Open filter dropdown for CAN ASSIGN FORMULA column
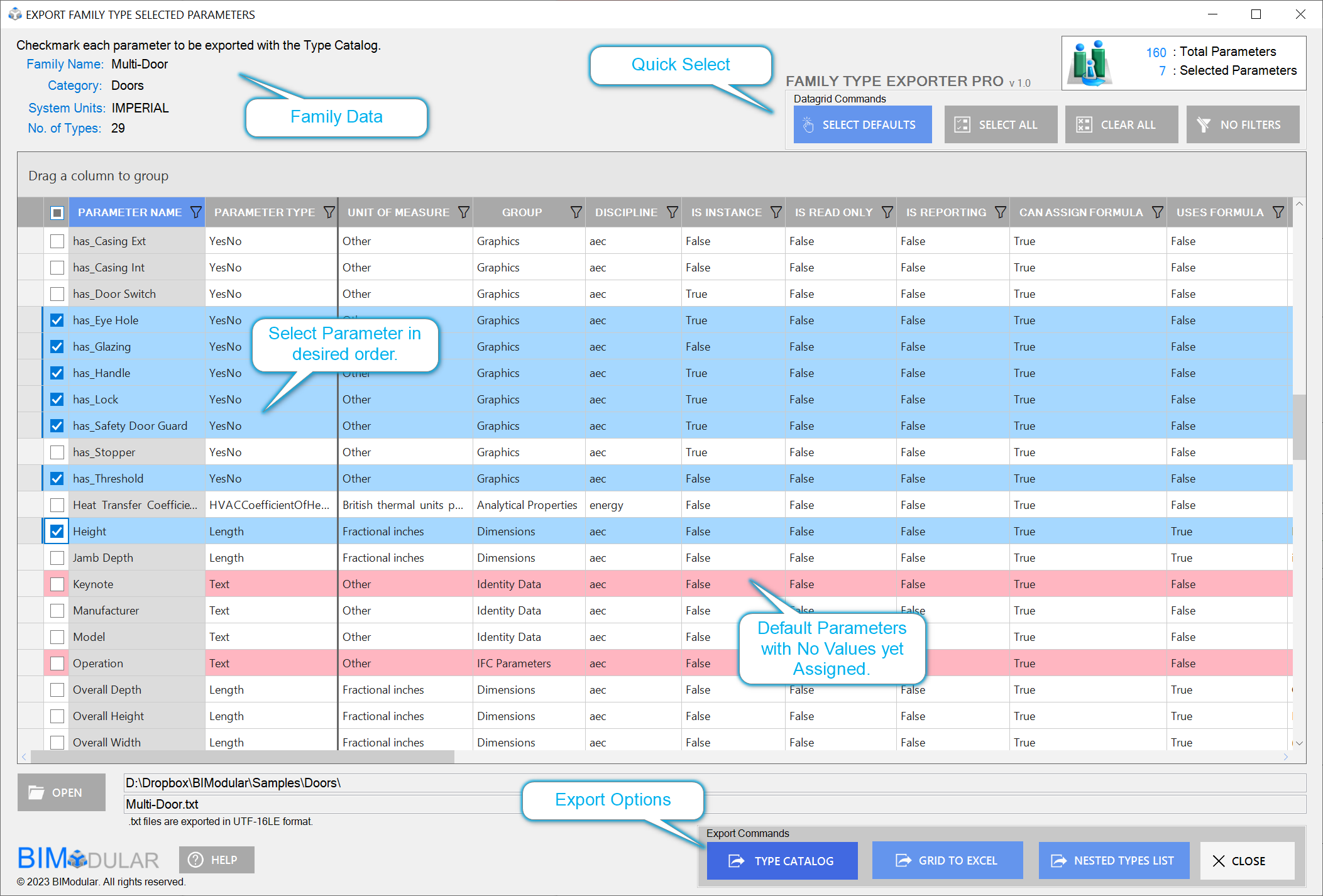The image size is (1323, 896). (x=1157, y=212)
